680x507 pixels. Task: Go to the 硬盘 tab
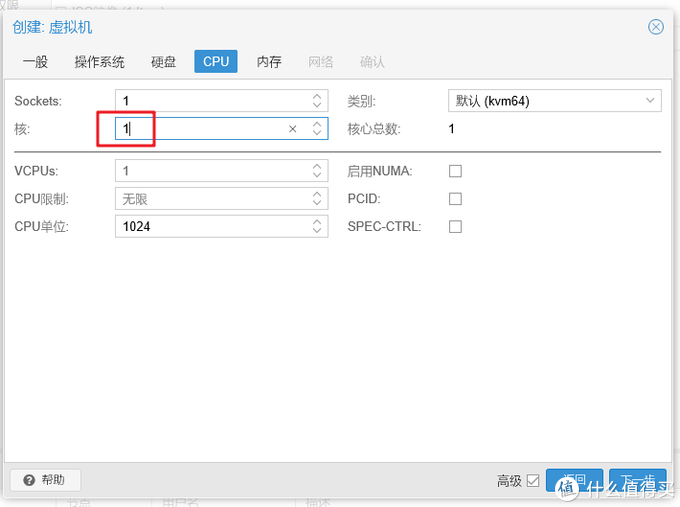coord(163,62)
